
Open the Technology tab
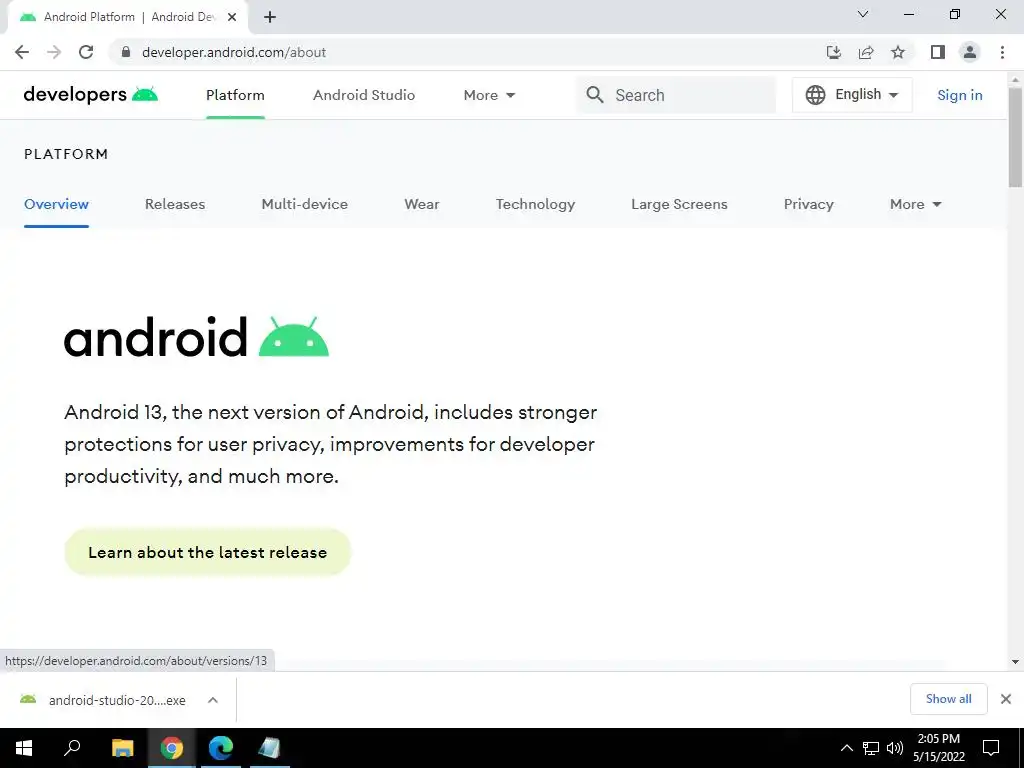point(536,204)
